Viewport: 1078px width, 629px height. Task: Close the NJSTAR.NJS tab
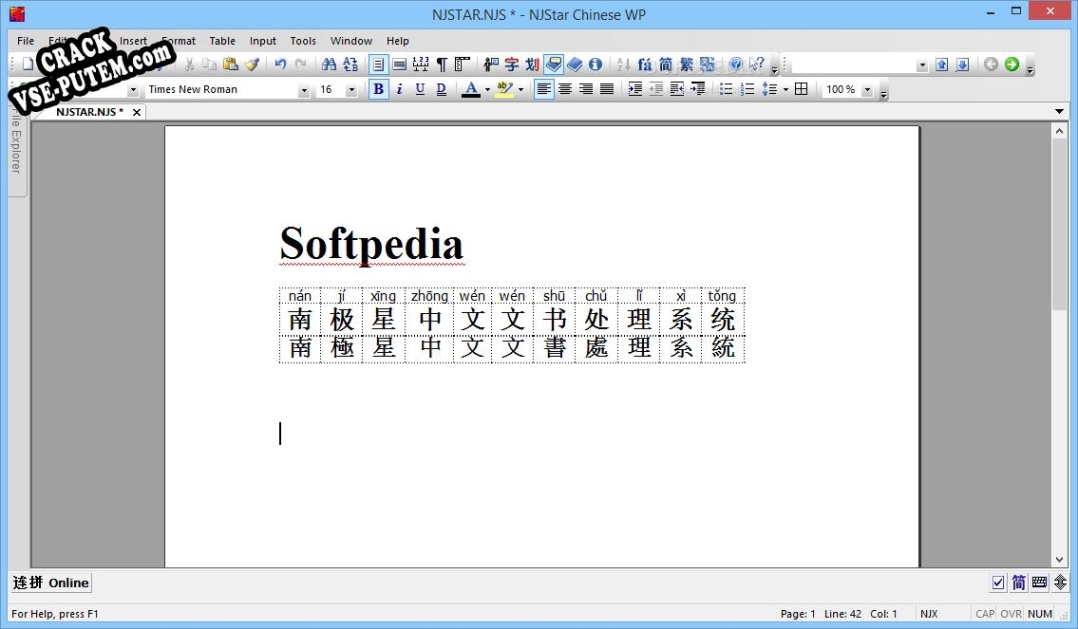[x=136, y=112]
